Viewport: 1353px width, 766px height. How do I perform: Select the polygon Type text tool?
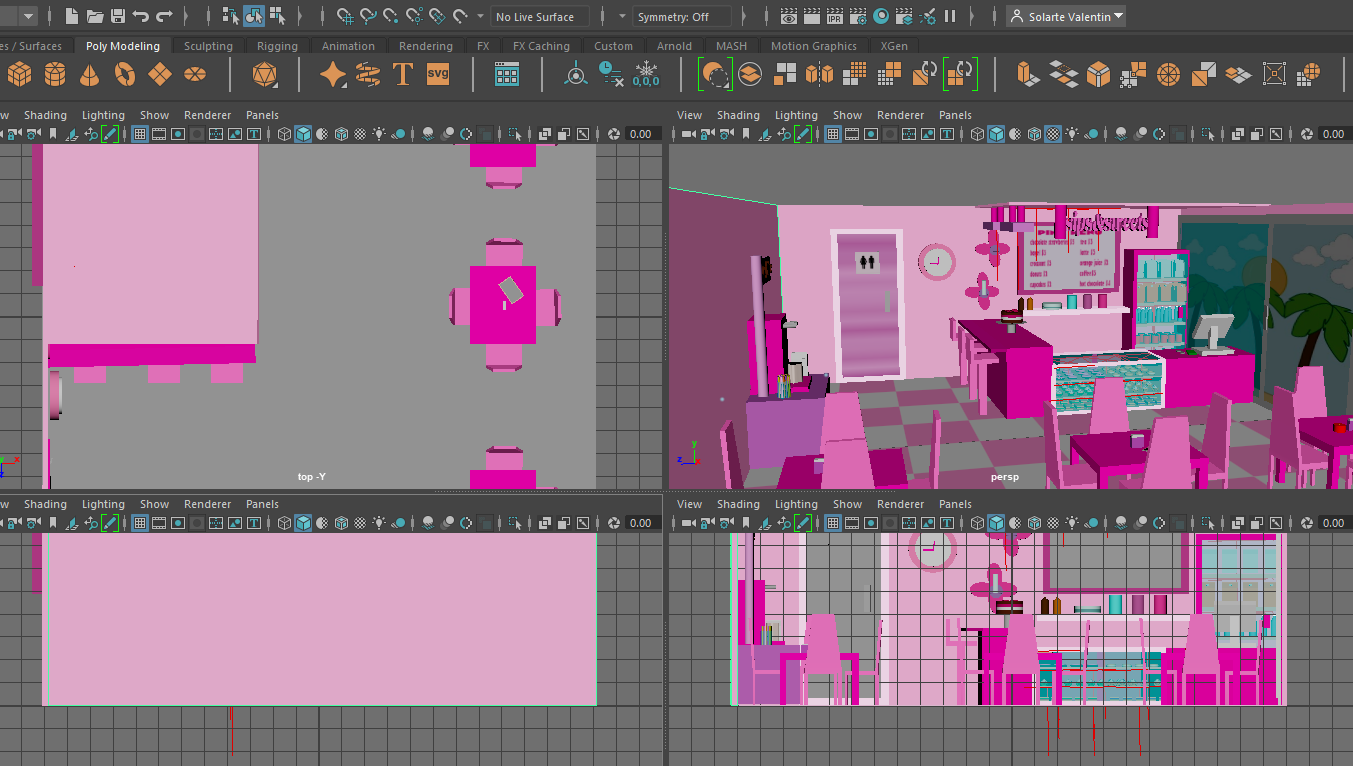tap(403, 74)
